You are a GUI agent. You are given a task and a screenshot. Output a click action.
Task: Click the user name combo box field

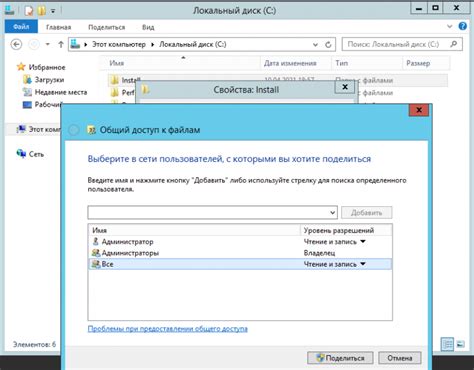(x=212, y=212)
